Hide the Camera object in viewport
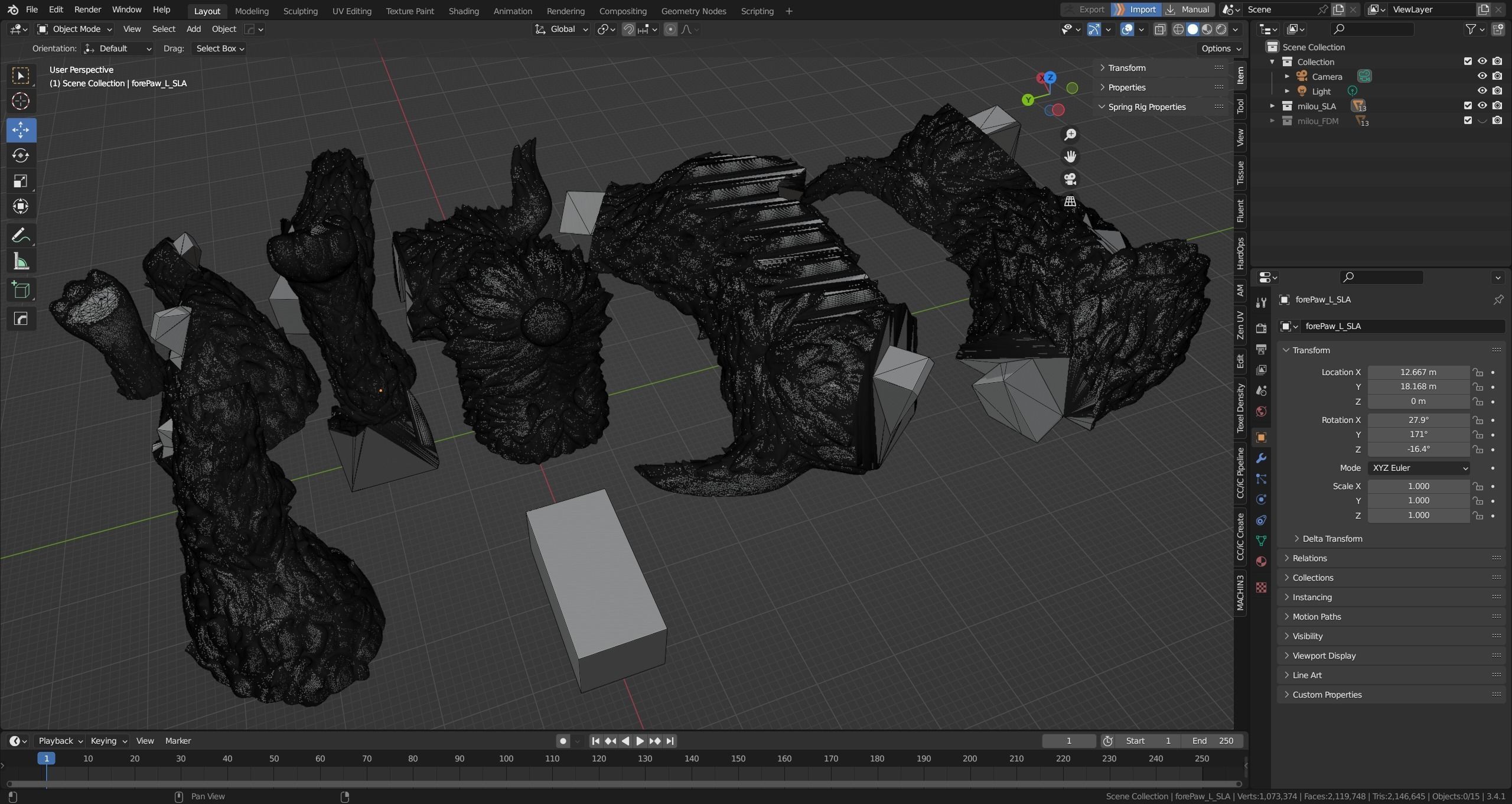Screen dimensions: 1512x804 click(1482, 76)
